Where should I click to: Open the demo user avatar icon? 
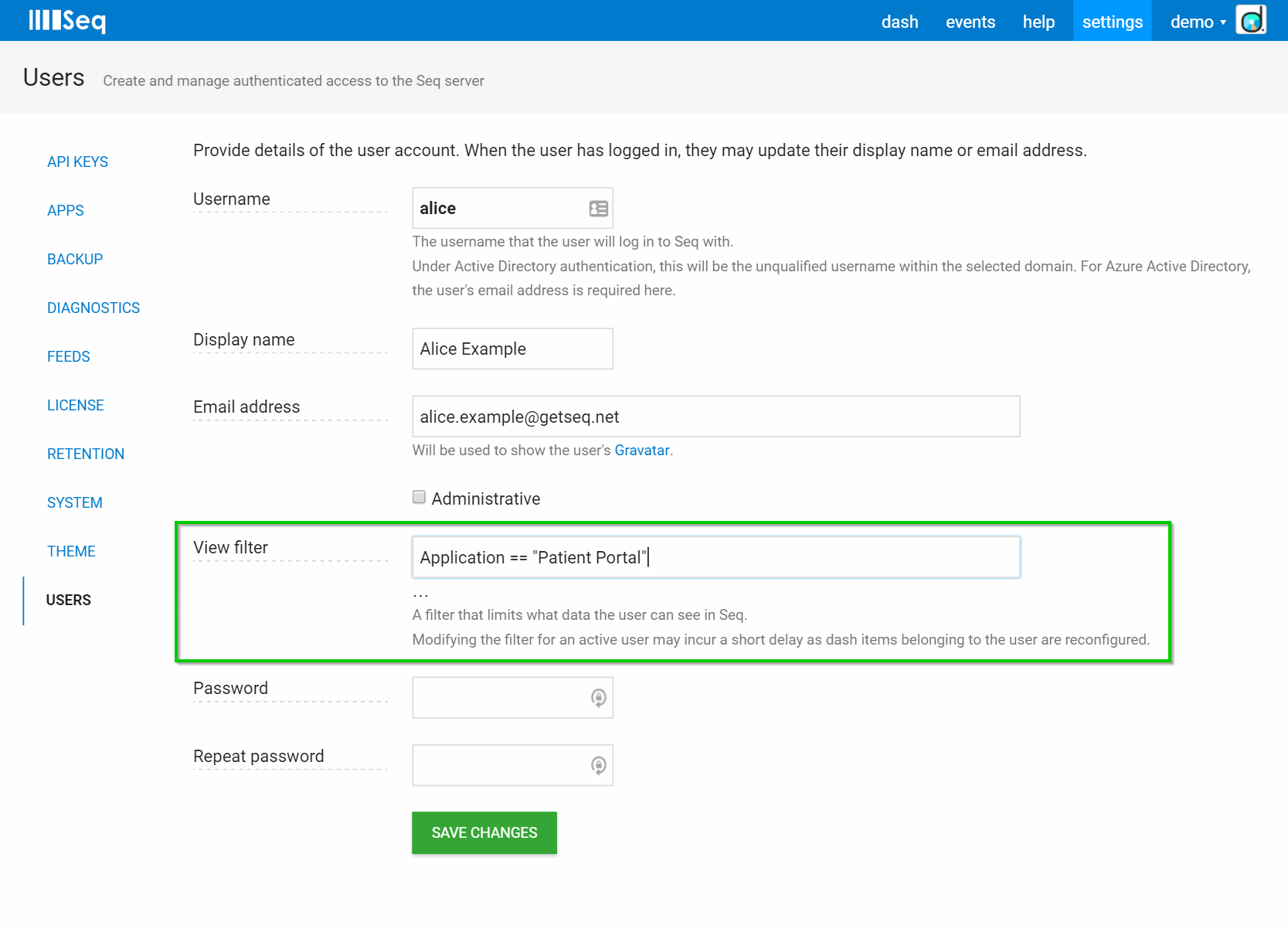point(1251,20)
